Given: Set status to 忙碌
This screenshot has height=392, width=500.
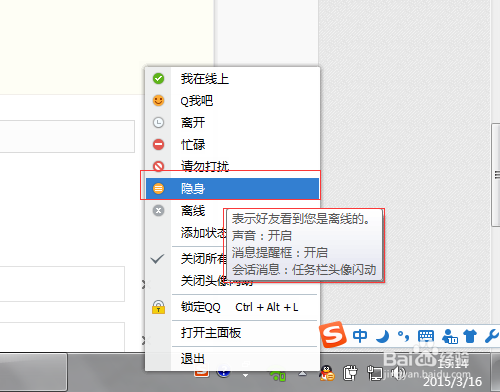Looking at the screenshot, I should [x=233, y=144].
